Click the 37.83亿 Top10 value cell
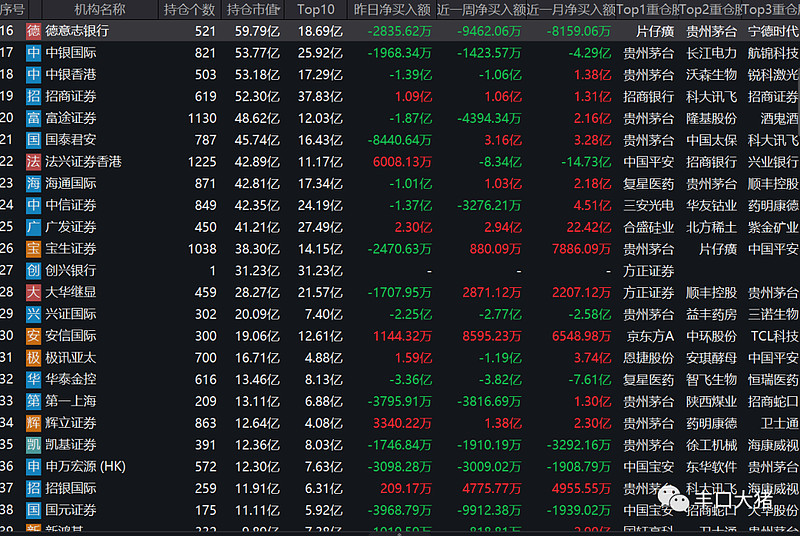Viewport: 800px width, 536px height. tap(320, 96)
